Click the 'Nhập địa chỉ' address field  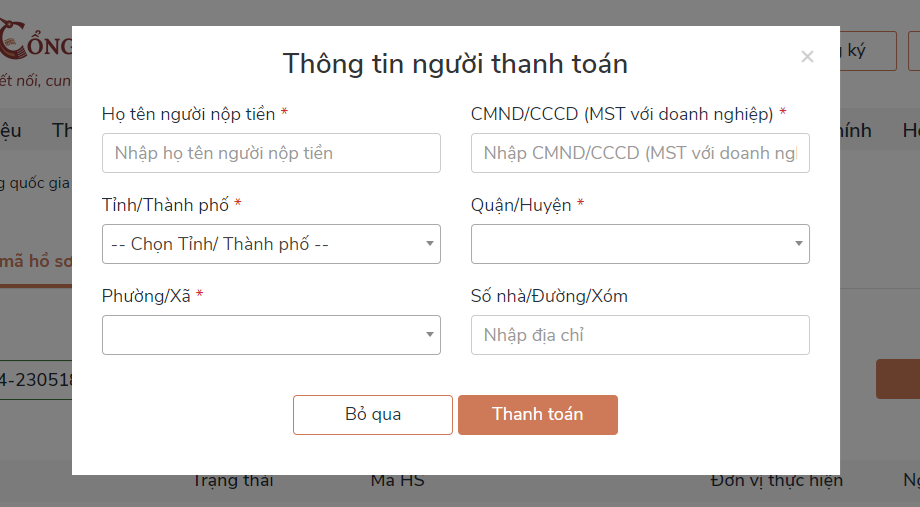640,335
